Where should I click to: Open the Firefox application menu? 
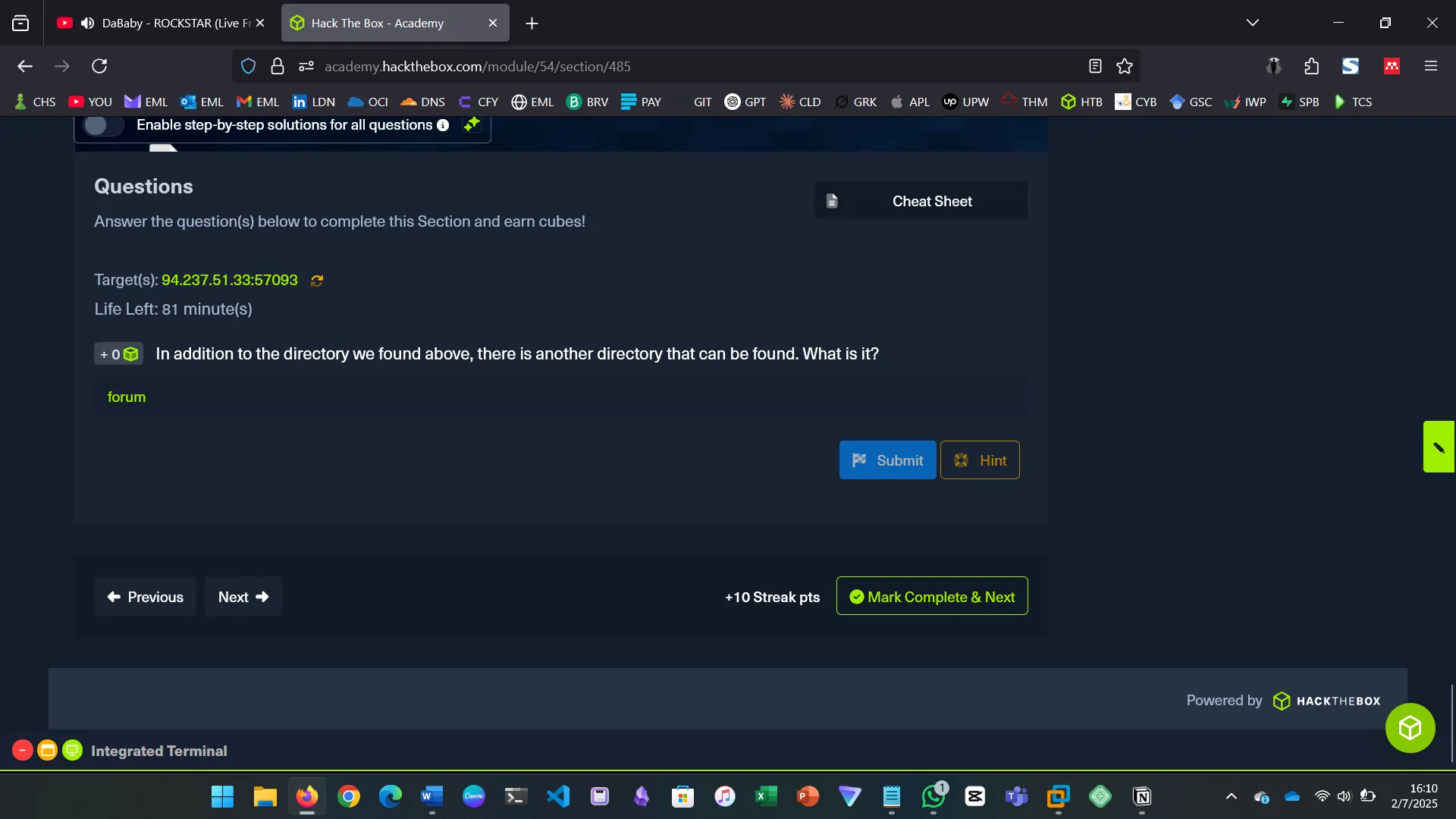(x=1431, y=66)
